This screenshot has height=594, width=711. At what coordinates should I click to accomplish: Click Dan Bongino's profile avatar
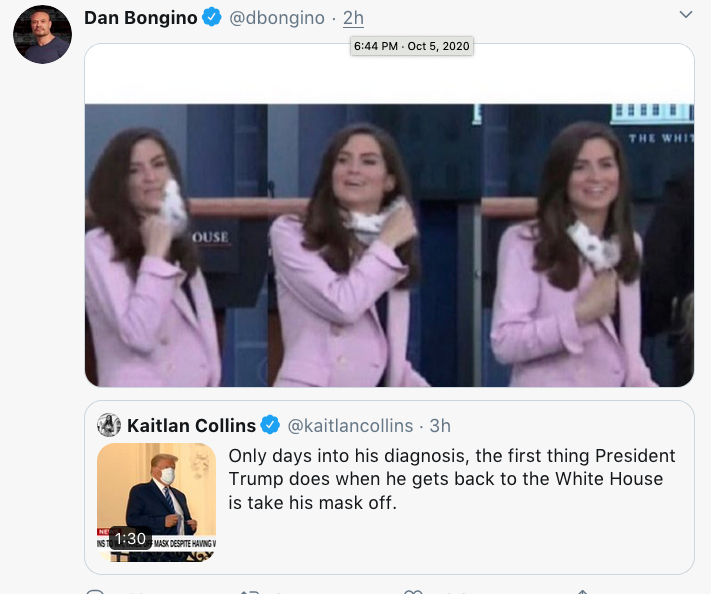click(42, 34)
